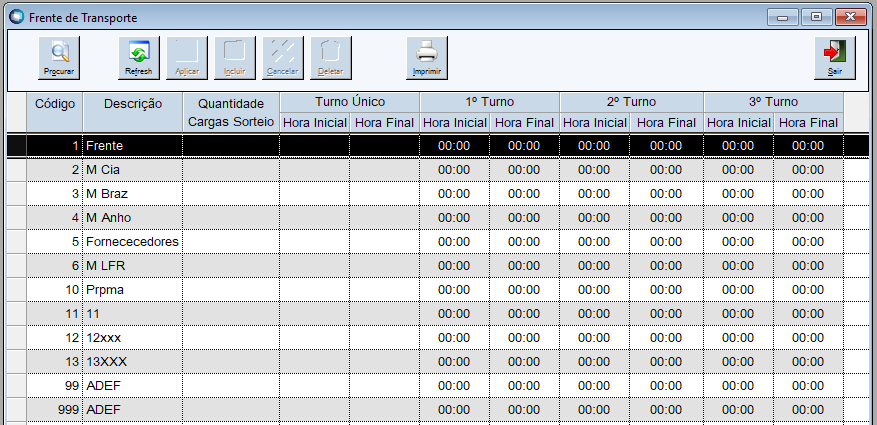The width and height of the screenshot is (877, 425).
Task: Select the M LFR description cell
Action: click(x=133, y=266)
